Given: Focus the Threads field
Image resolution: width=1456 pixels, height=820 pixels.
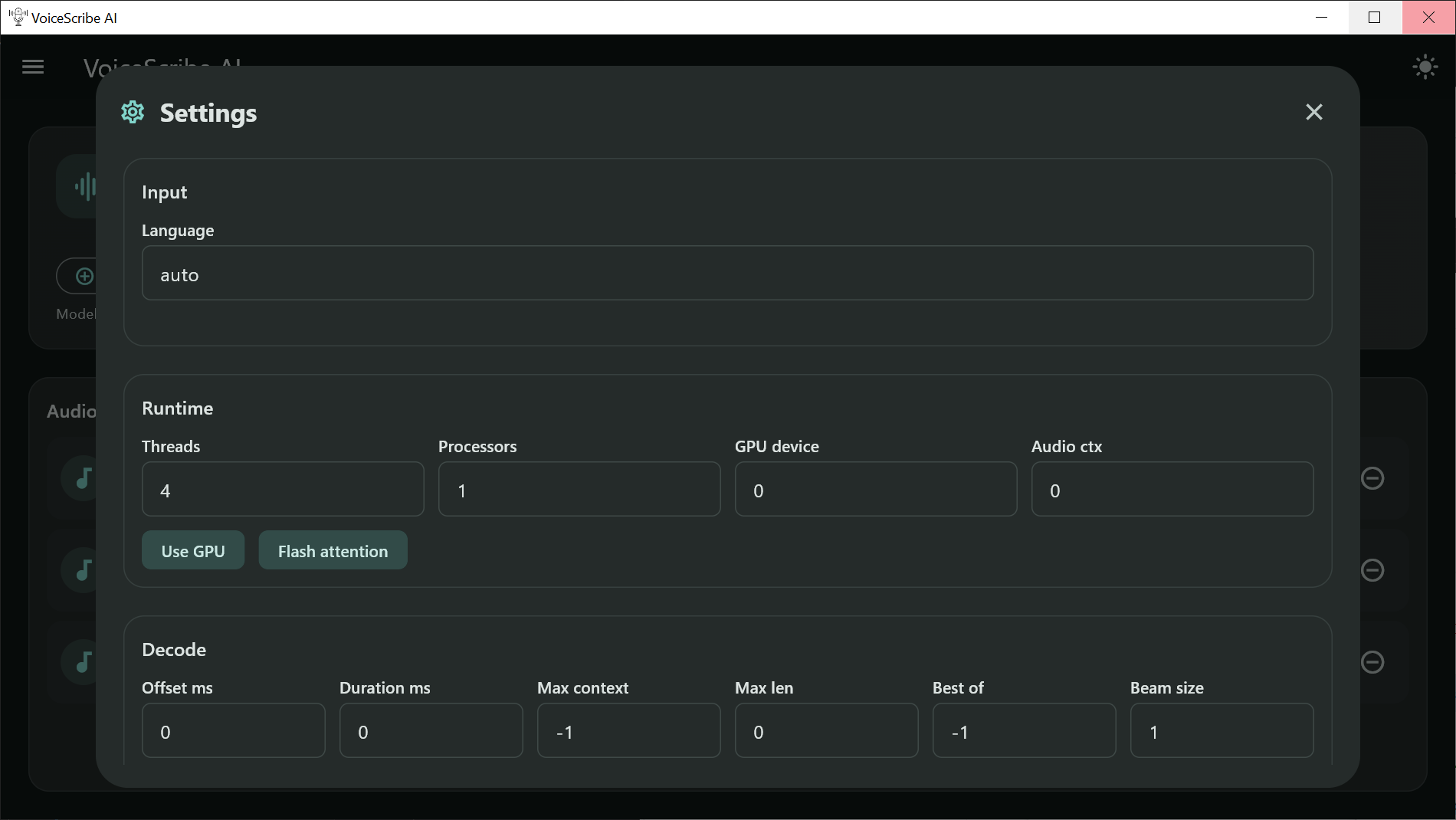Looking at the screenshot, I should coord(283,489).
